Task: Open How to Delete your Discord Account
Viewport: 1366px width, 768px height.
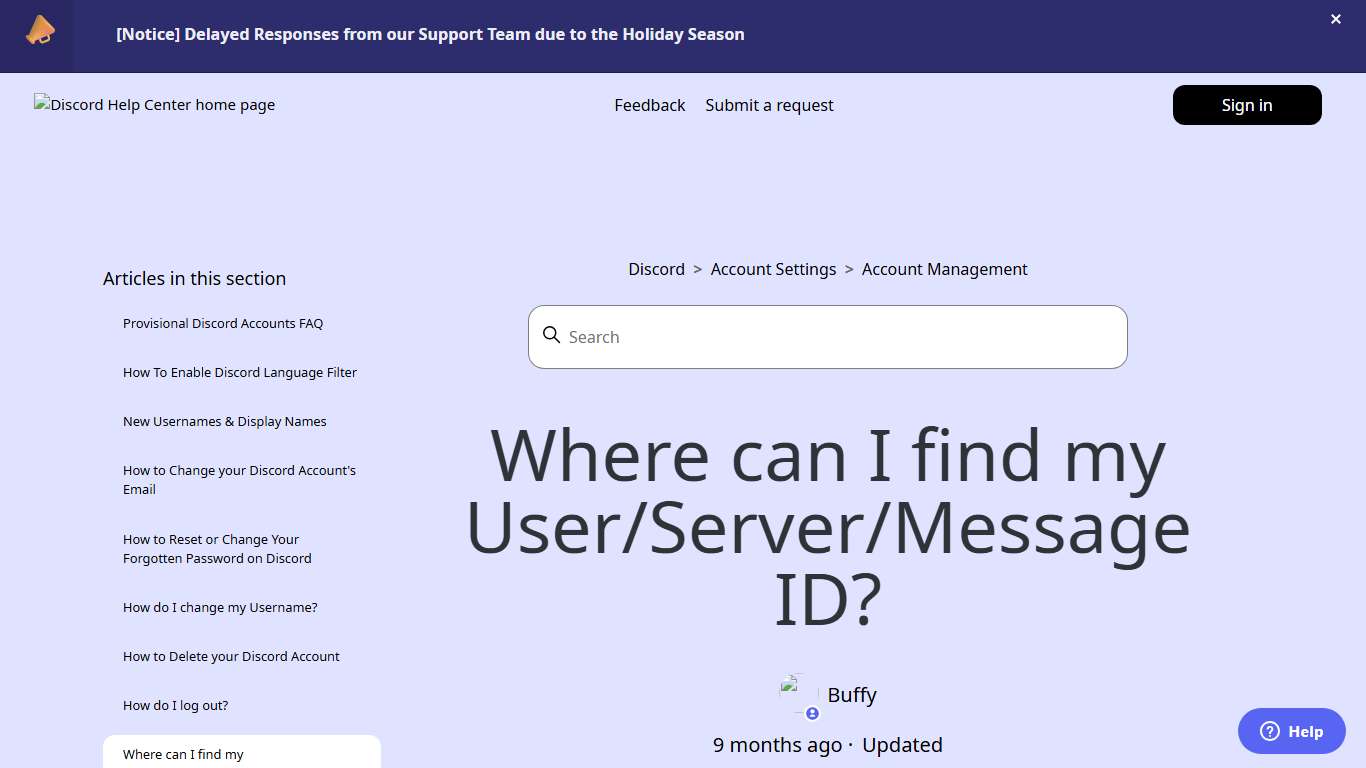Action: (x=231, y=656)
